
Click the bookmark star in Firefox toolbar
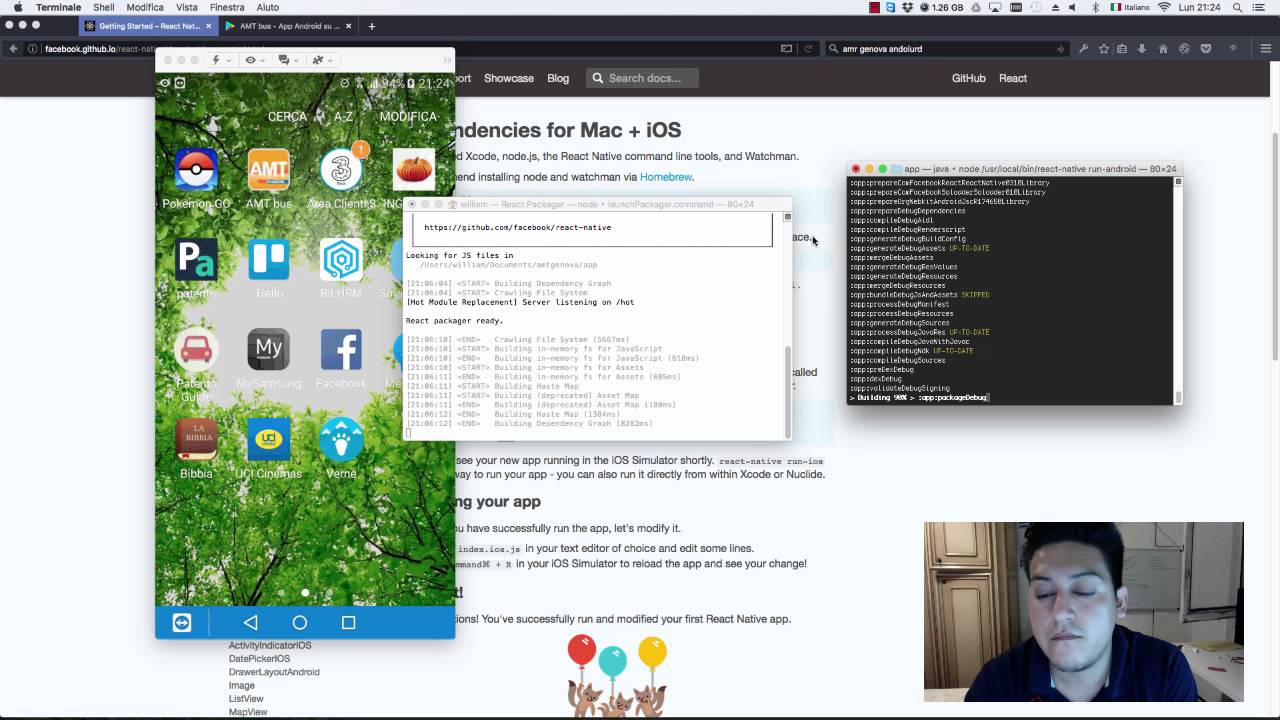(1104, 48)
